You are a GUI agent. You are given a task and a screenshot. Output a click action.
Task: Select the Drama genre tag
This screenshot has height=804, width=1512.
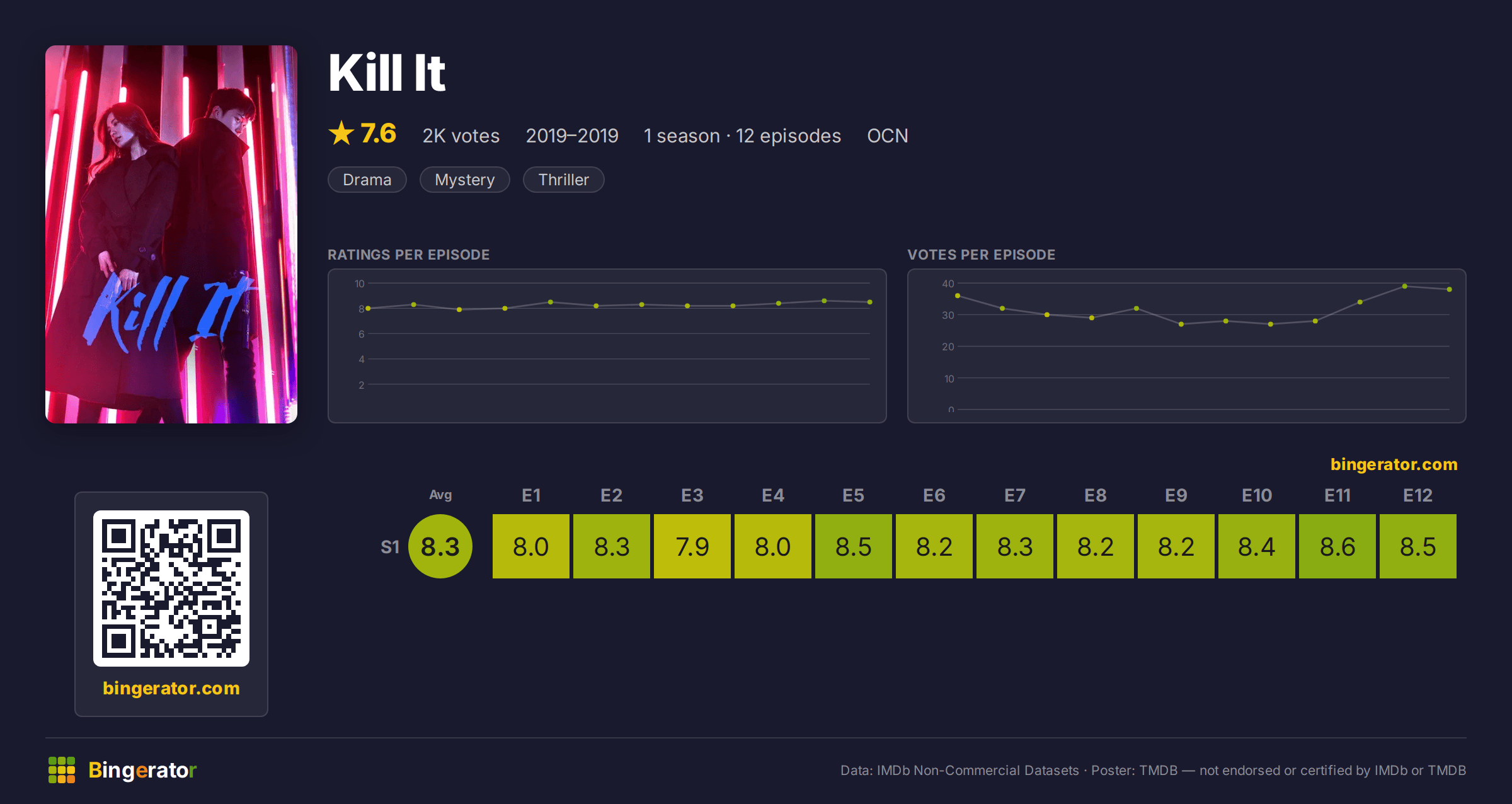tap(367, 180)
